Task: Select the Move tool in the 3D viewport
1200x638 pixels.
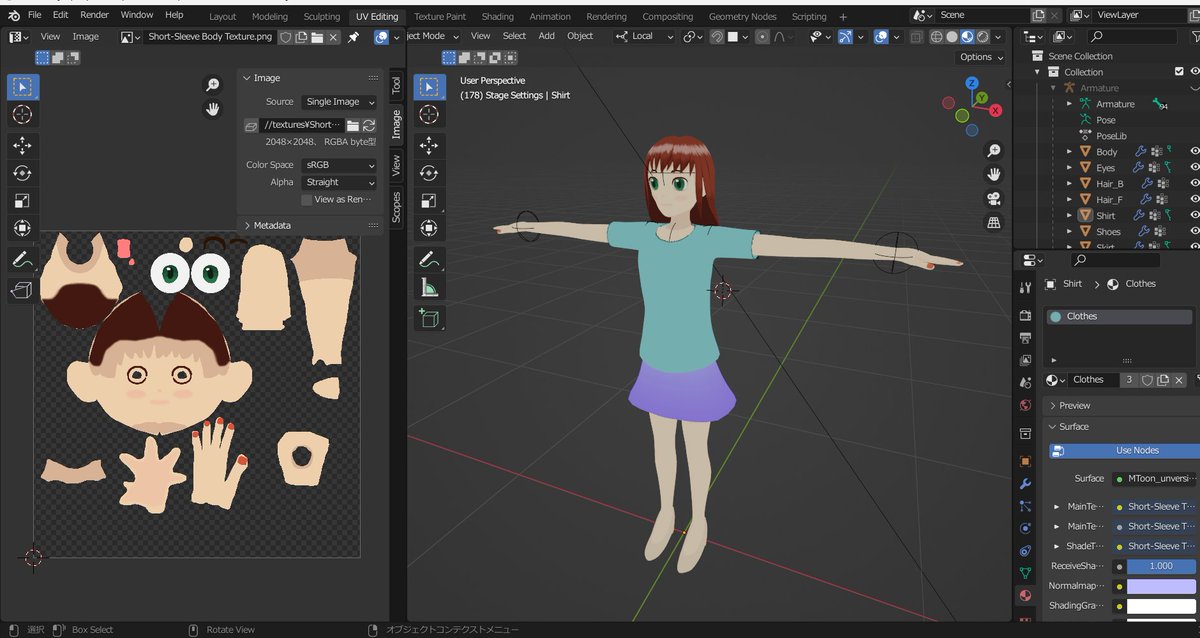Action: coord(430,144)
